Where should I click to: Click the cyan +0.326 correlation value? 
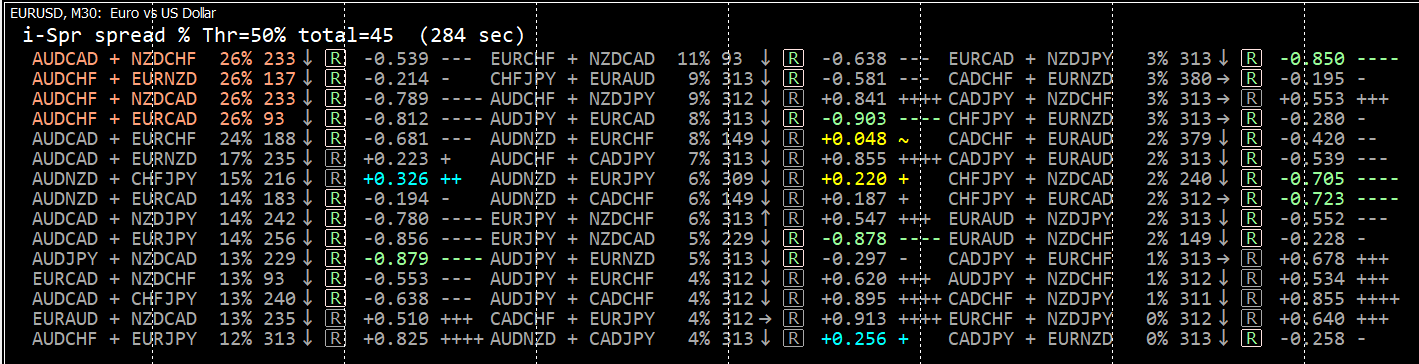tap(389, 179)
